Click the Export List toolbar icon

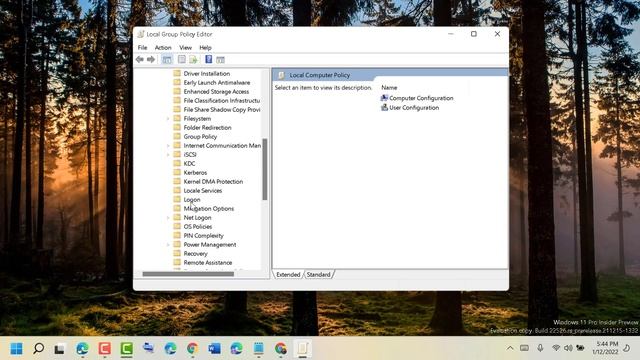tap(193, 60)
